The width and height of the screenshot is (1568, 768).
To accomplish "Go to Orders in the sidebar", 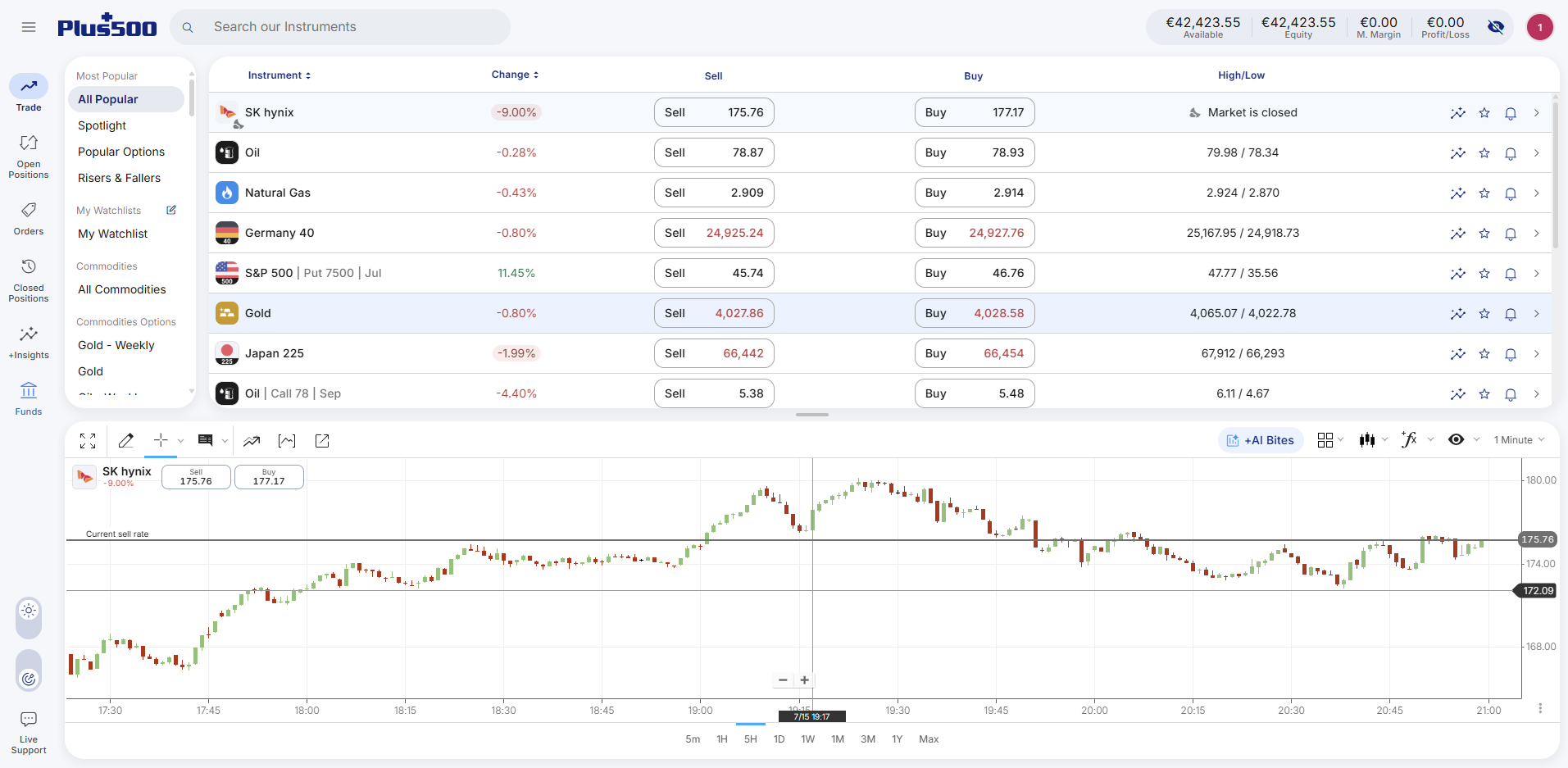I will (x=29, y=219).
